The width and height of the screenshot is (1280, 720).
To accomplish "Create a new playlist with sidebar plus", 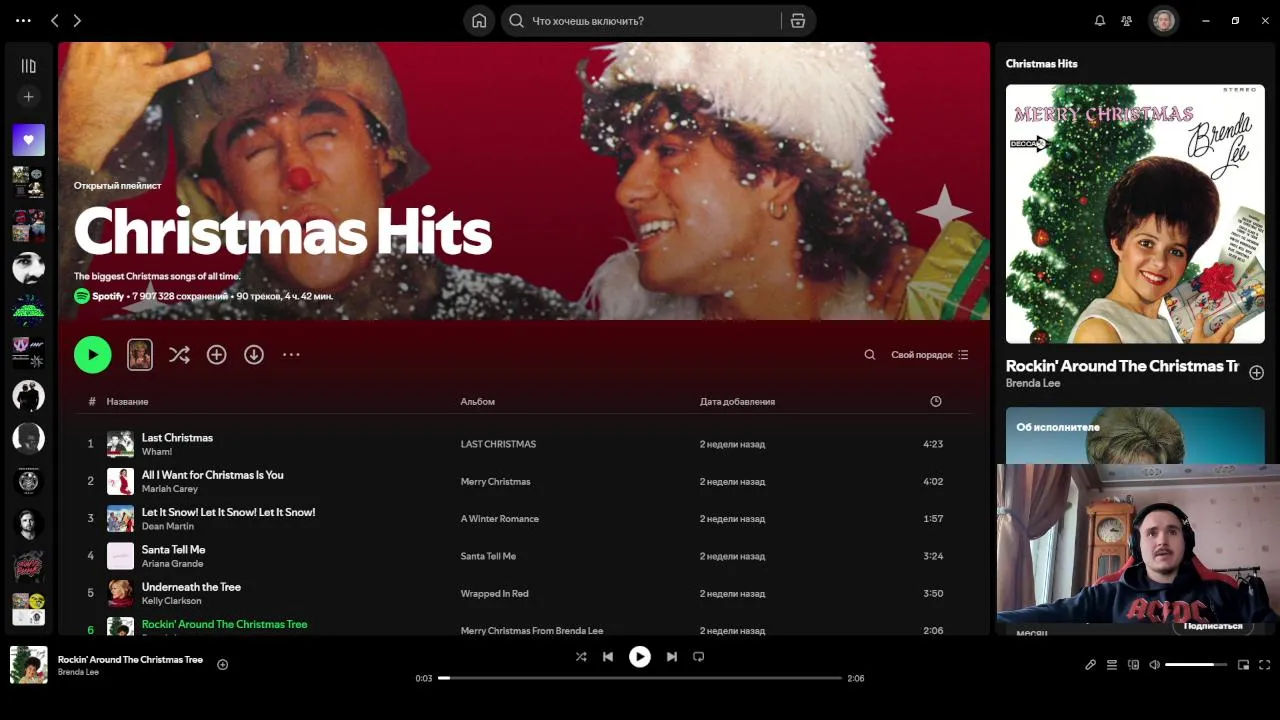I will (x=28, y=97).
